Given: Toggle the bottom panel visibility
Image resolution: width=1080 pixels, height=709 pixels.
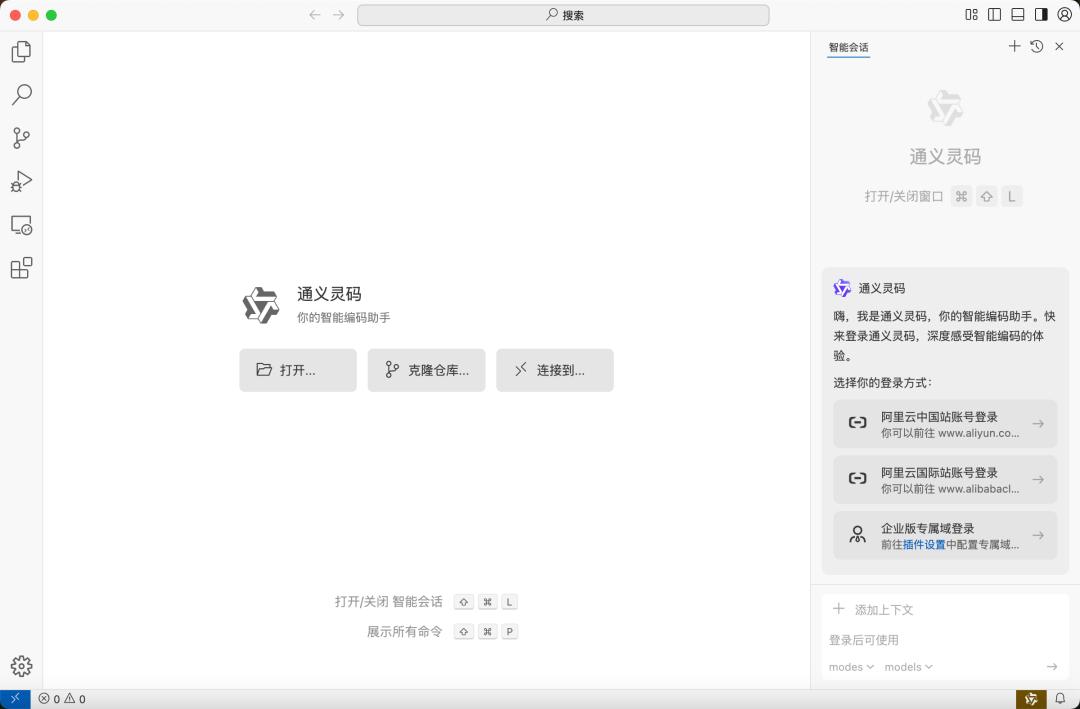Looking at the screenshot, I should tap(1016, 14).
